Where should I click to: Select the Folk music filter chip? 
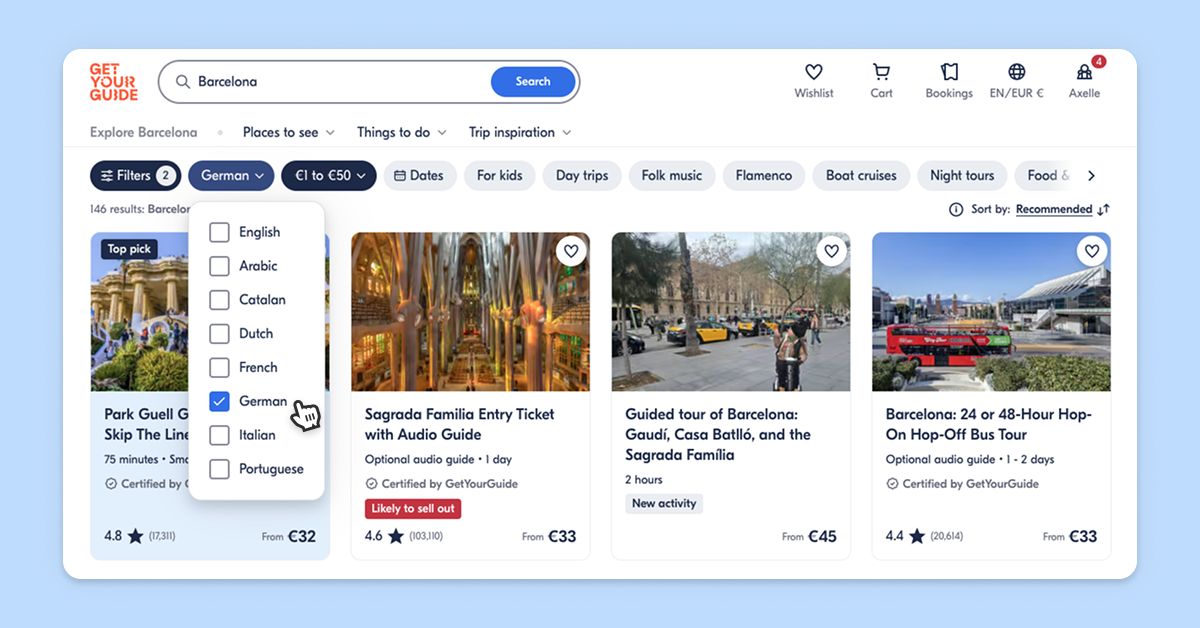coord(672,175)
